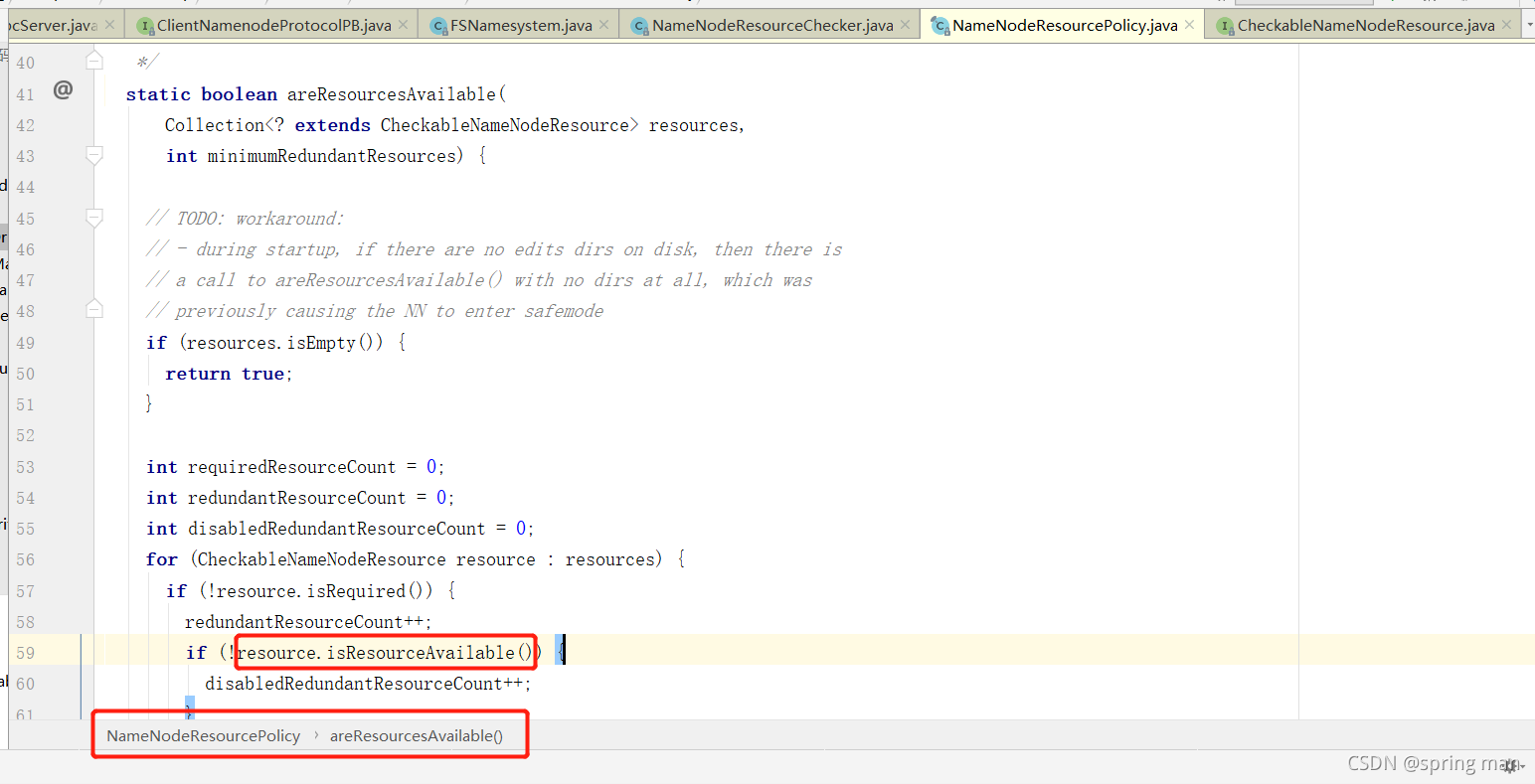
Task: Click the method name areResourcesAvailable on line 41
Action: [392, 94]
